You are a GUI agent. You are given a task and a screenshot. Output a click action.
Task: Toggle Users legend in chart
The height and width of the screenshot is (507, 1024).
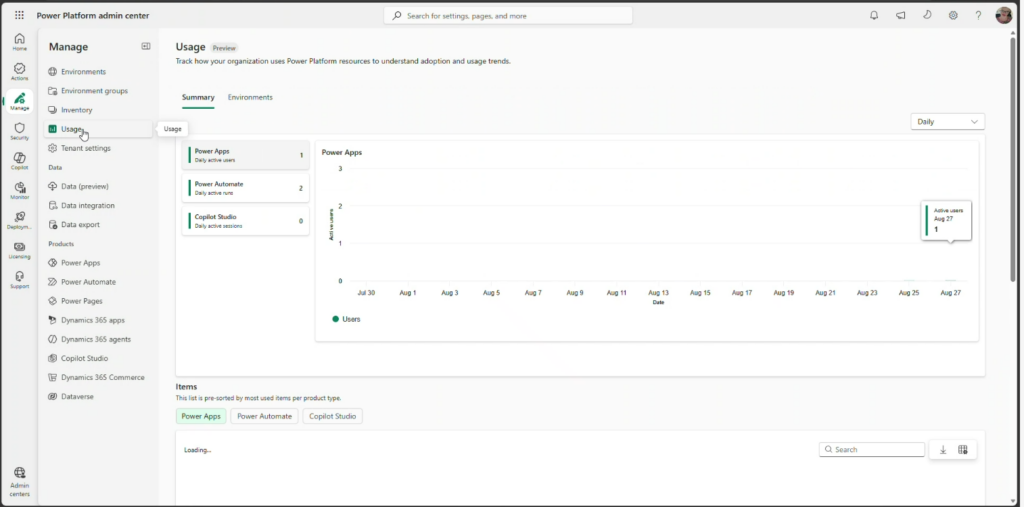coord(346,319)
